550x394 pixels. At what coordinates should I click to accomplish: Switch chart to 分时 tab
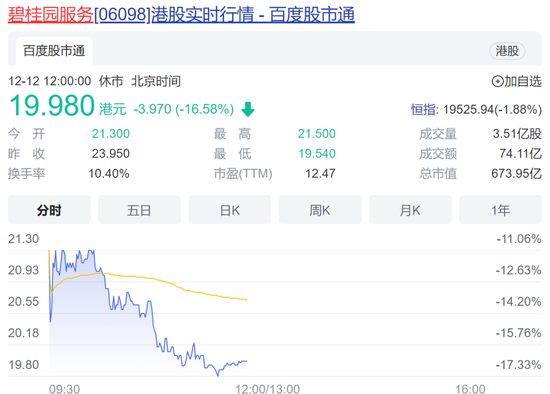click(49, 210)
